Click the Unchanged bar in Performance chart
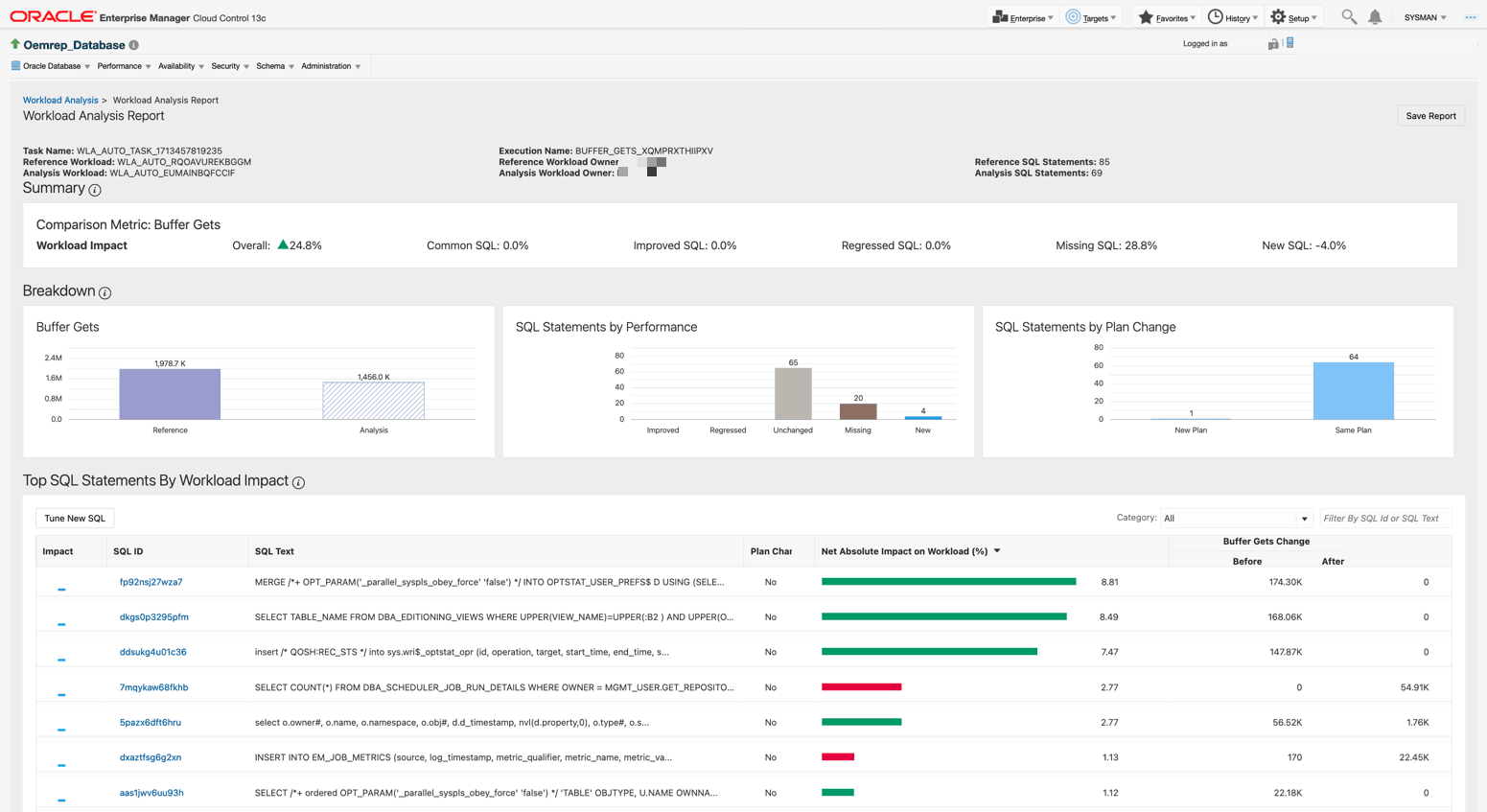 click(x=793, y=393)
